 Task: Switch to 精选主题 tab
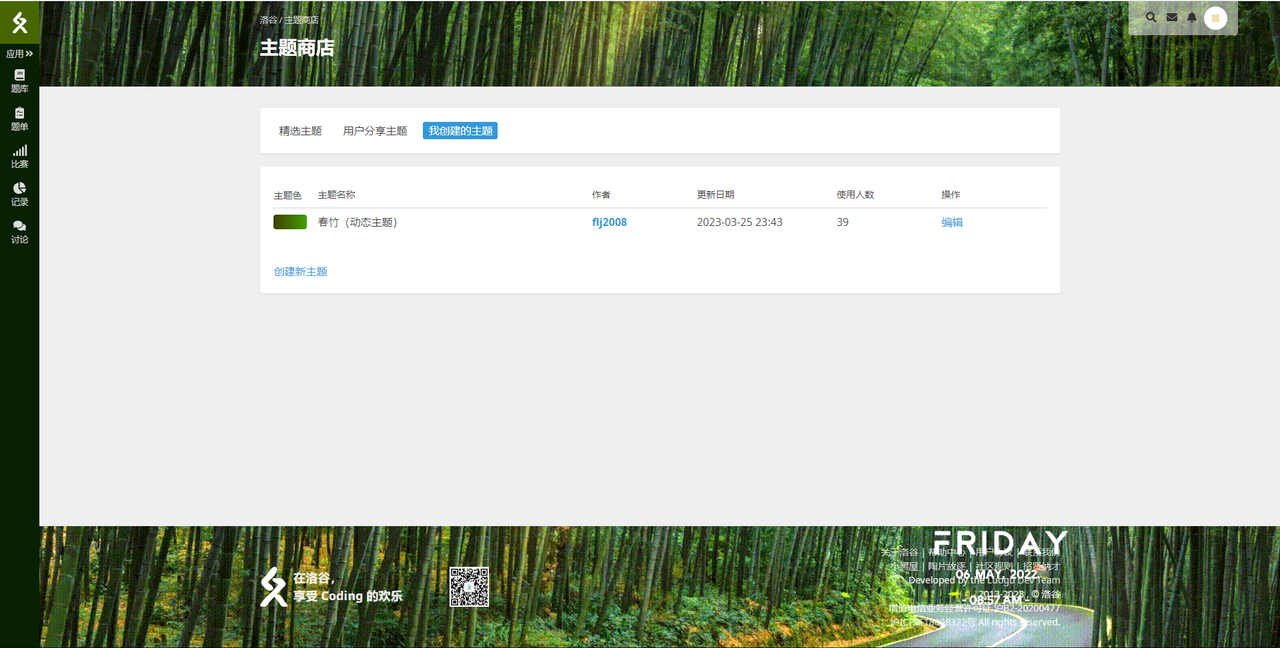tap(301, 131)
